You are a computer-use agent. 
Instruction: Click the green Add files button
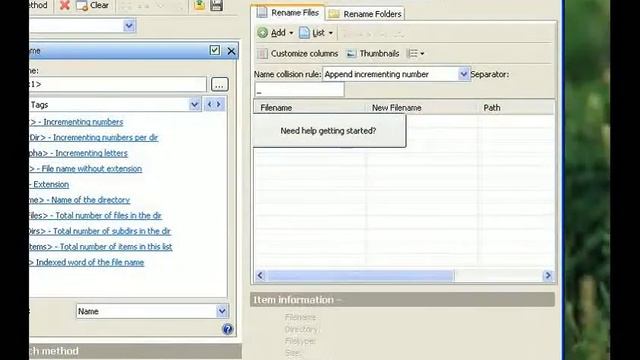pos(271,33)
